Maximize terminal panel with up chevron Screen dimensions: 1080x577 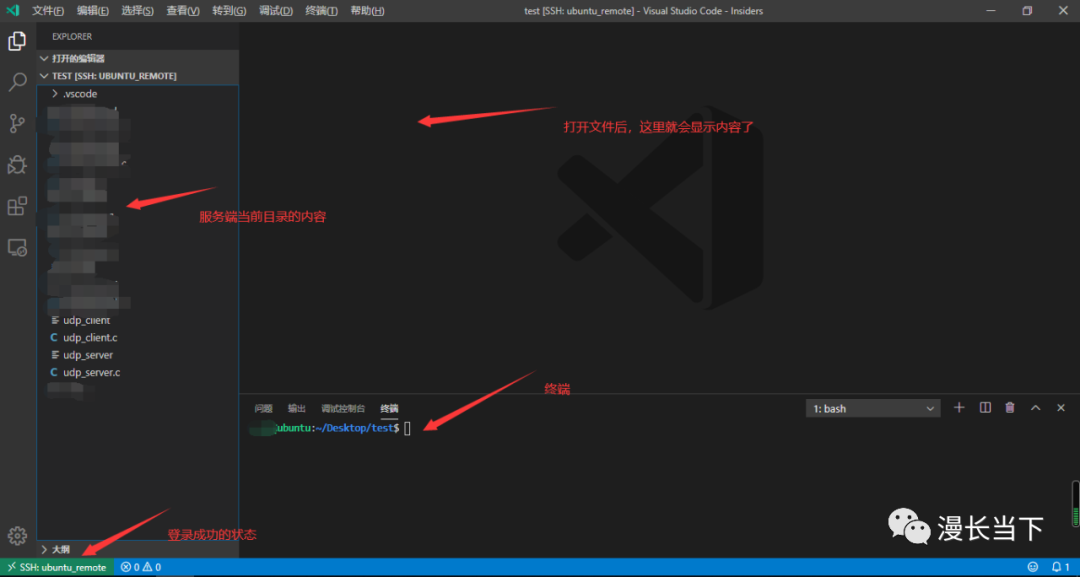(1036, 408)
